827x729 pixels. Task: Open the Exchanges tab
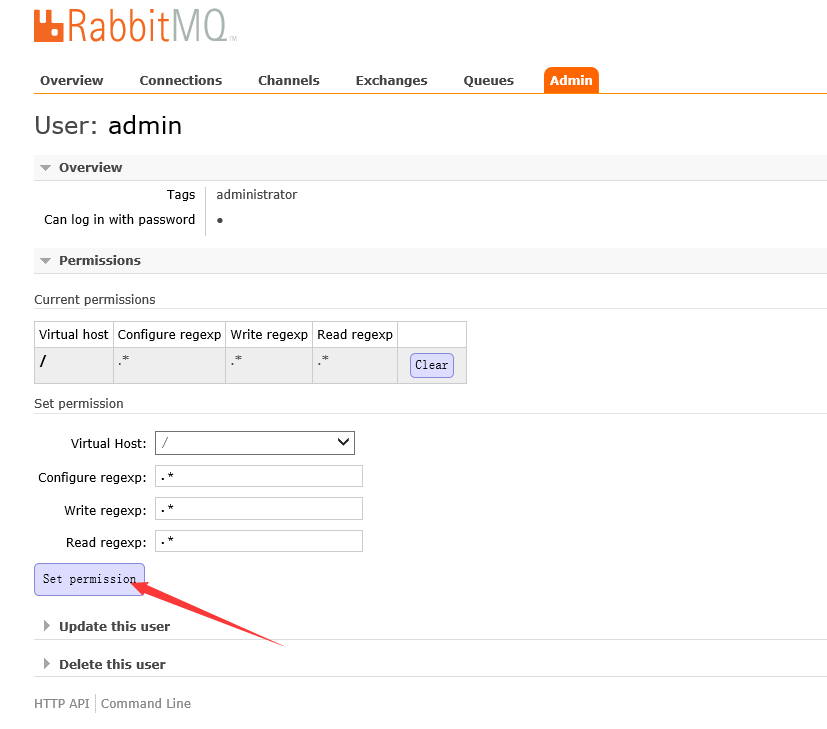(391, 81)
